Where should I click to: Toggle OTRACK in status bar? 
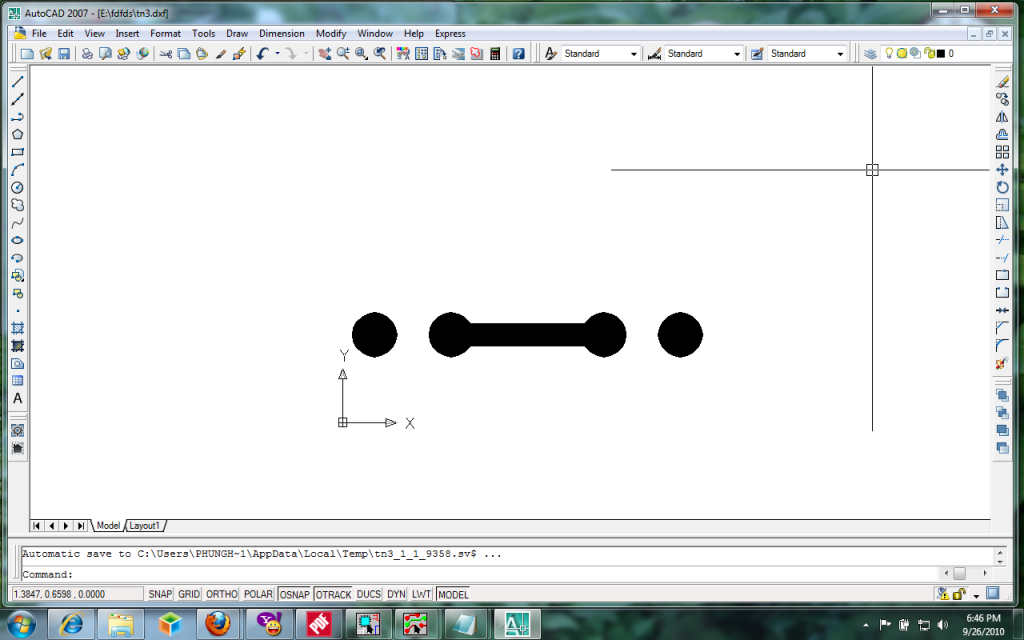333,594
